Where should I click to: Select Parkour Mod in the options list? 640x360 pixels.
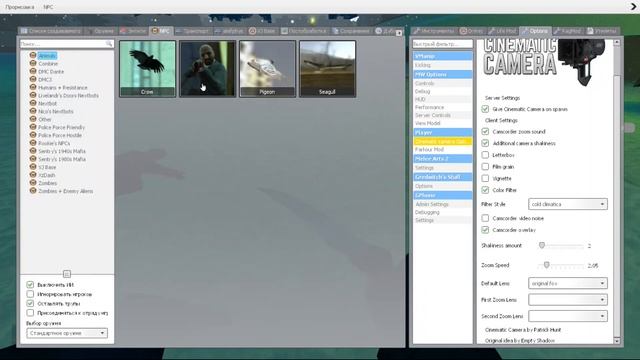coord(442,149)
